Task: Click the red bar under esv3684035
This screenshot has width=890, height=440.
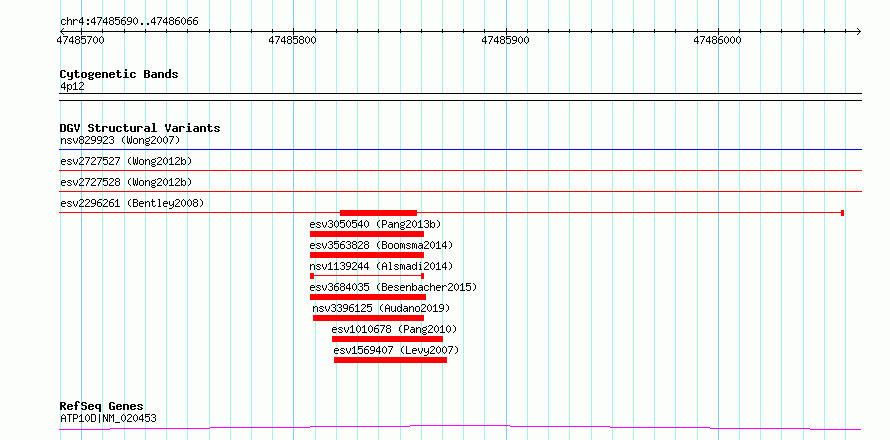Action: (368, 297)
